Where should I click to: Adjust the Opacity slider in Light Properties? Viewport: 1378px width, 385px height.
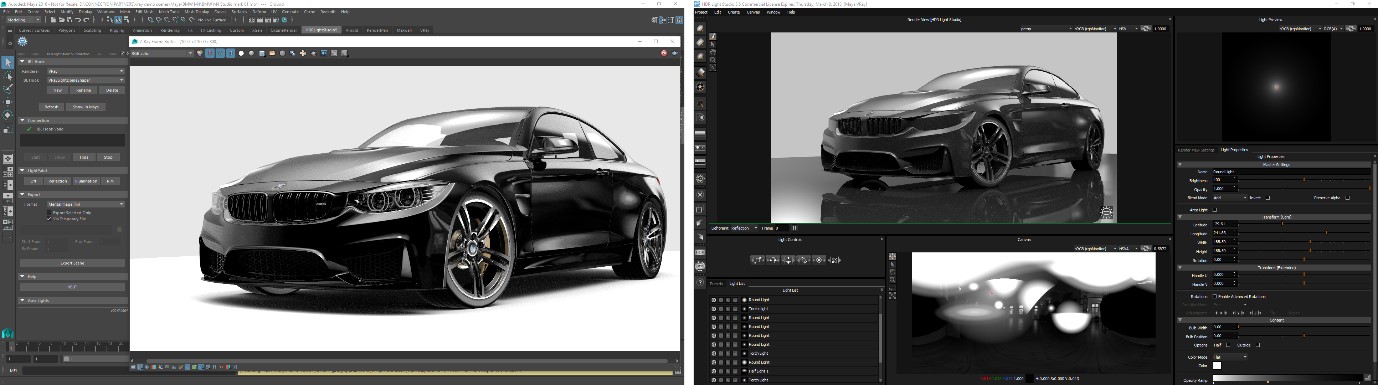(x=1305, y=188)
